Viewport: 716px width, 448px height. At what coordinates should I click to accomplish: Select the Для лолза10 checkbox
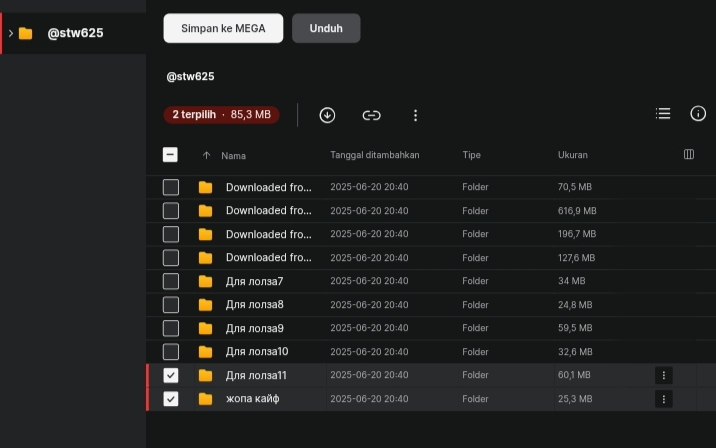(171, 352)
